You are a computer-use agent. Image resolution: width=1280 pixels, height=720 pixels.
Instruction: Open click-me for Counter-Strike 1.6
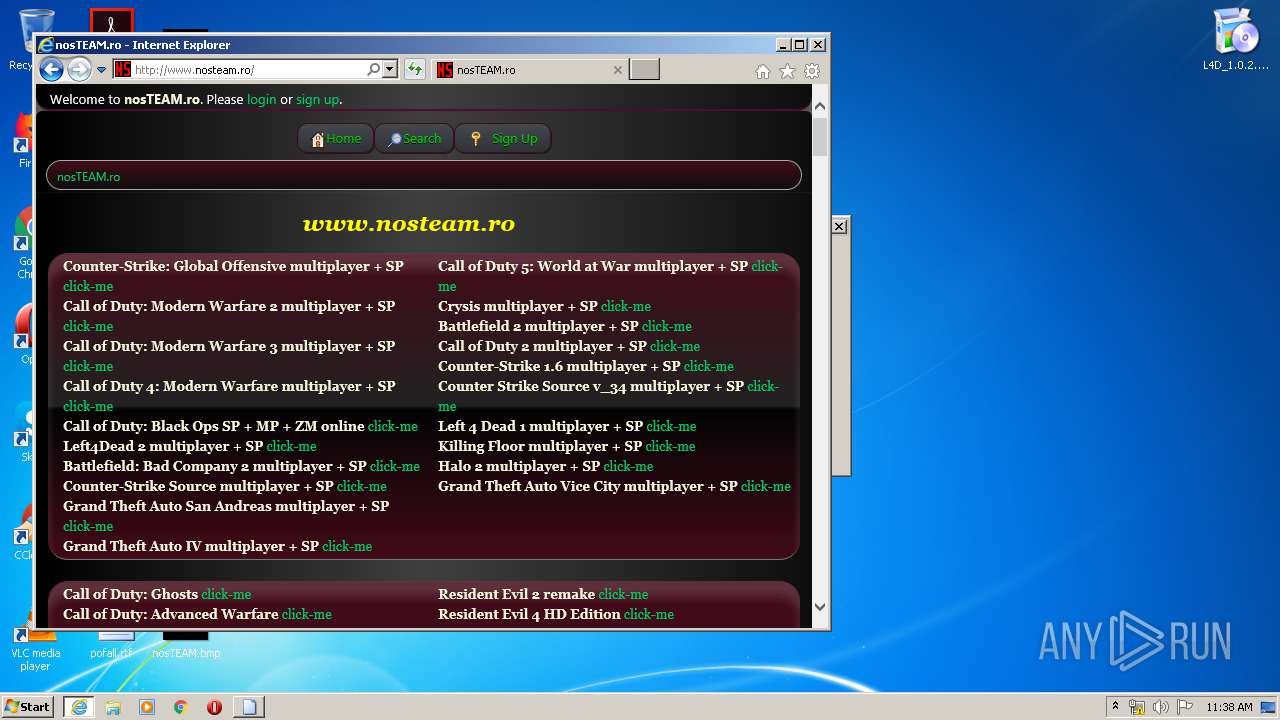point(709,366)
